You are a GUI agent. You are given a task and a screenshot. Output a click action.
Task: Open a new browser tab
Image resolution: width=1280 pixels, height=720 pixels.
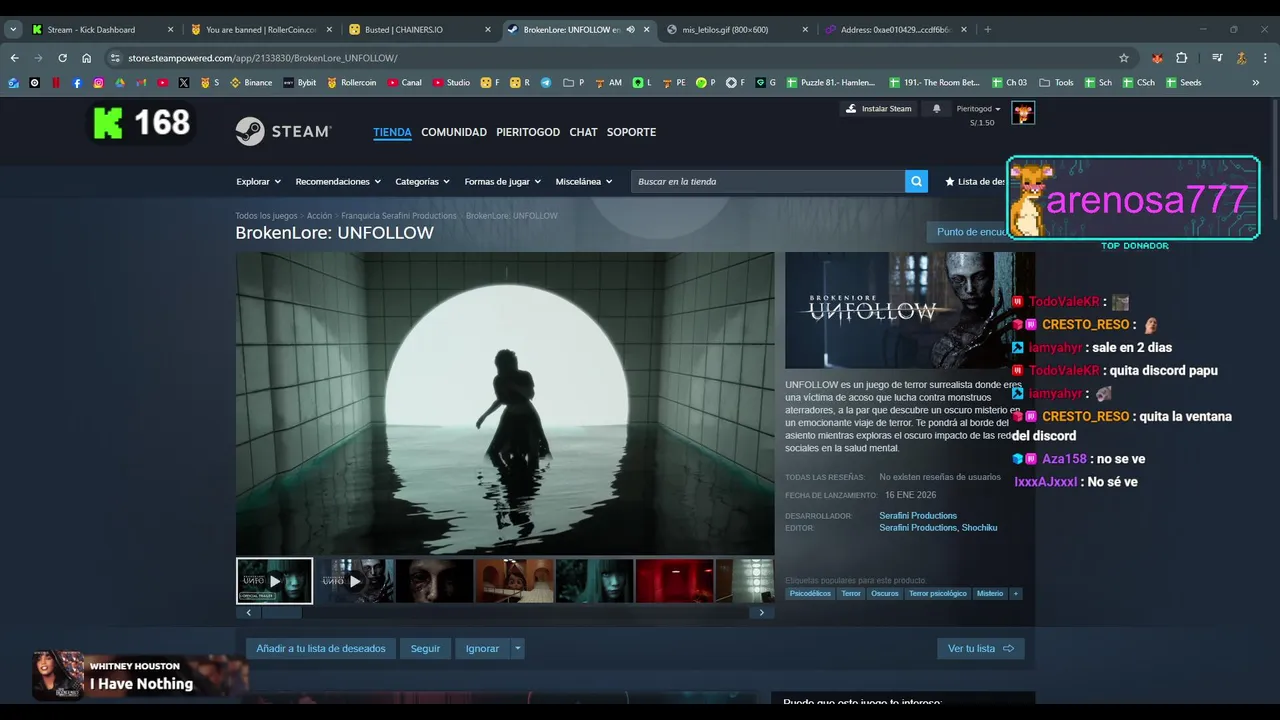click(x=987, y=29)
